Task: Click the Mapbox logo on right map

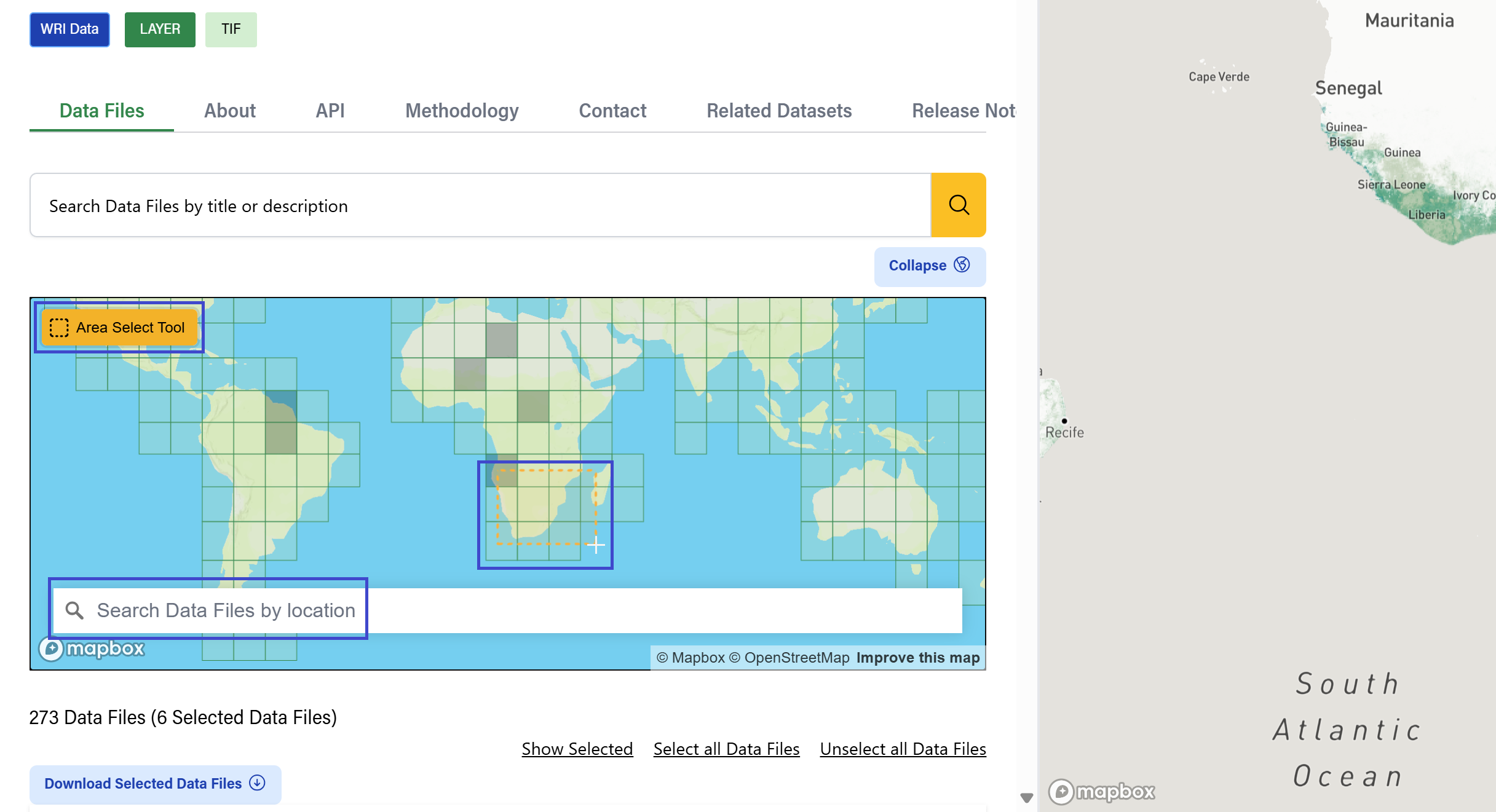Action: [1101, 791]
